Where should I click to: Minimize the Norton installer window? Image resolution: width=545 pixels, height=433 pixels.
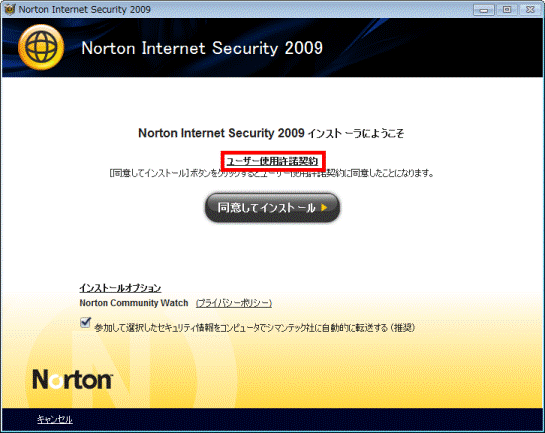[x=483, y=10]
